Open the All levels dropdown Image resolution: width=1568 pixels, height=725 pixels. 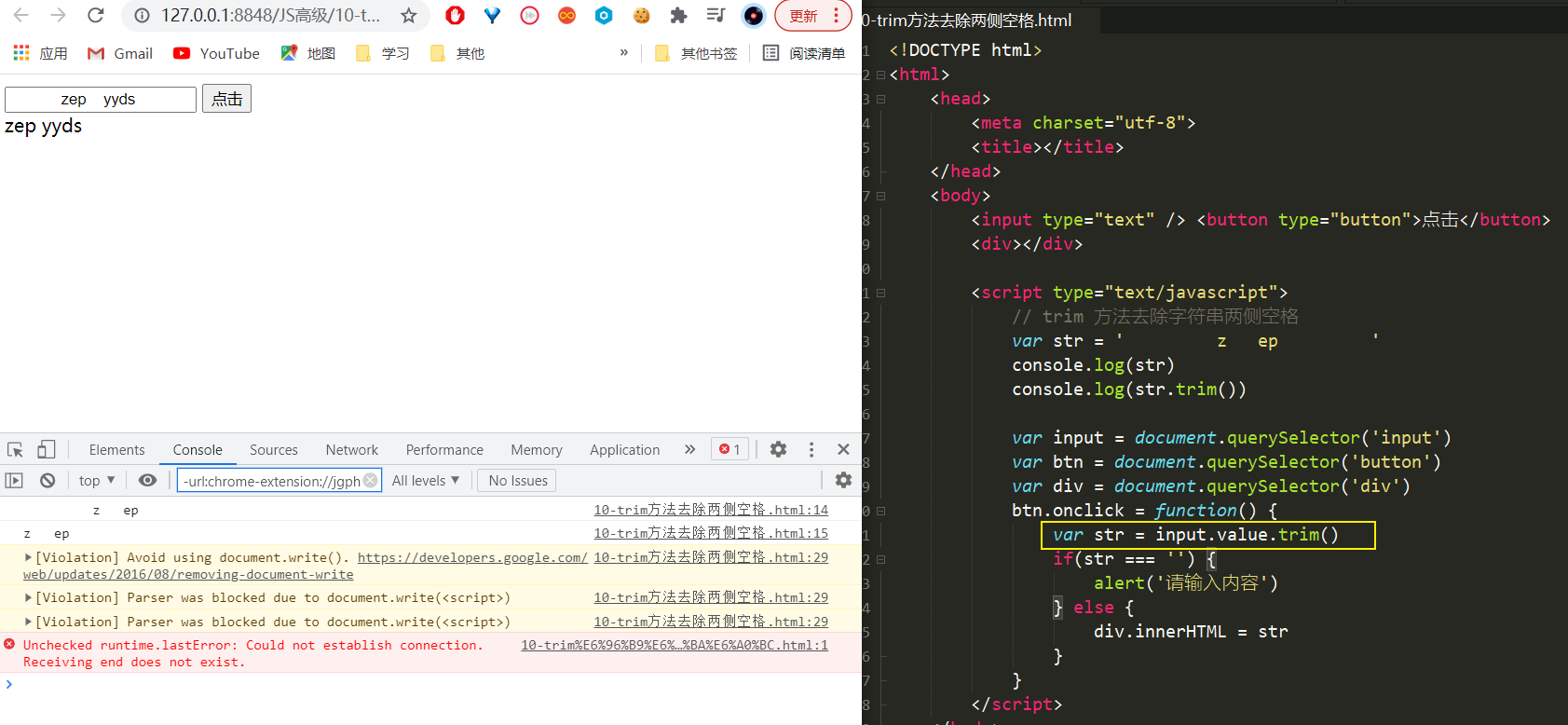pos(426,481)
